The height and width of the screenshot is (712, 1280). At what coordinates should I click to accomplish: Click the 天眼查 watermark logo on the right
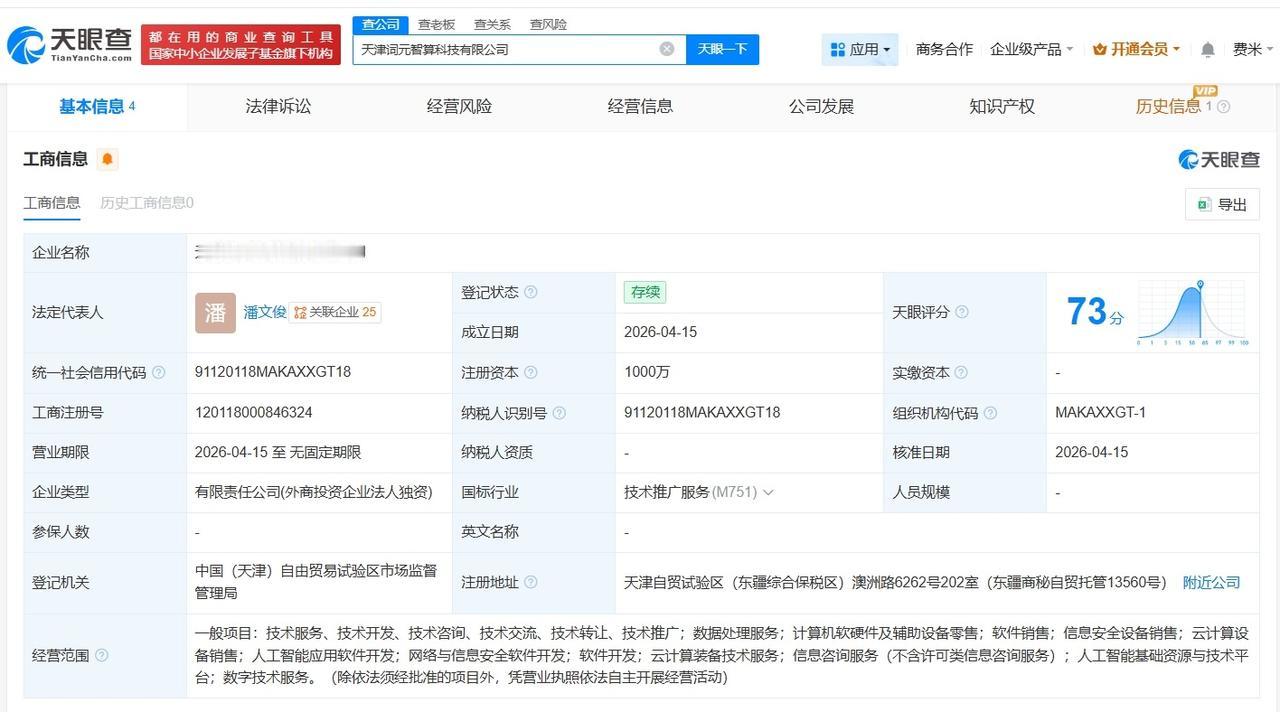point(1220,158)
